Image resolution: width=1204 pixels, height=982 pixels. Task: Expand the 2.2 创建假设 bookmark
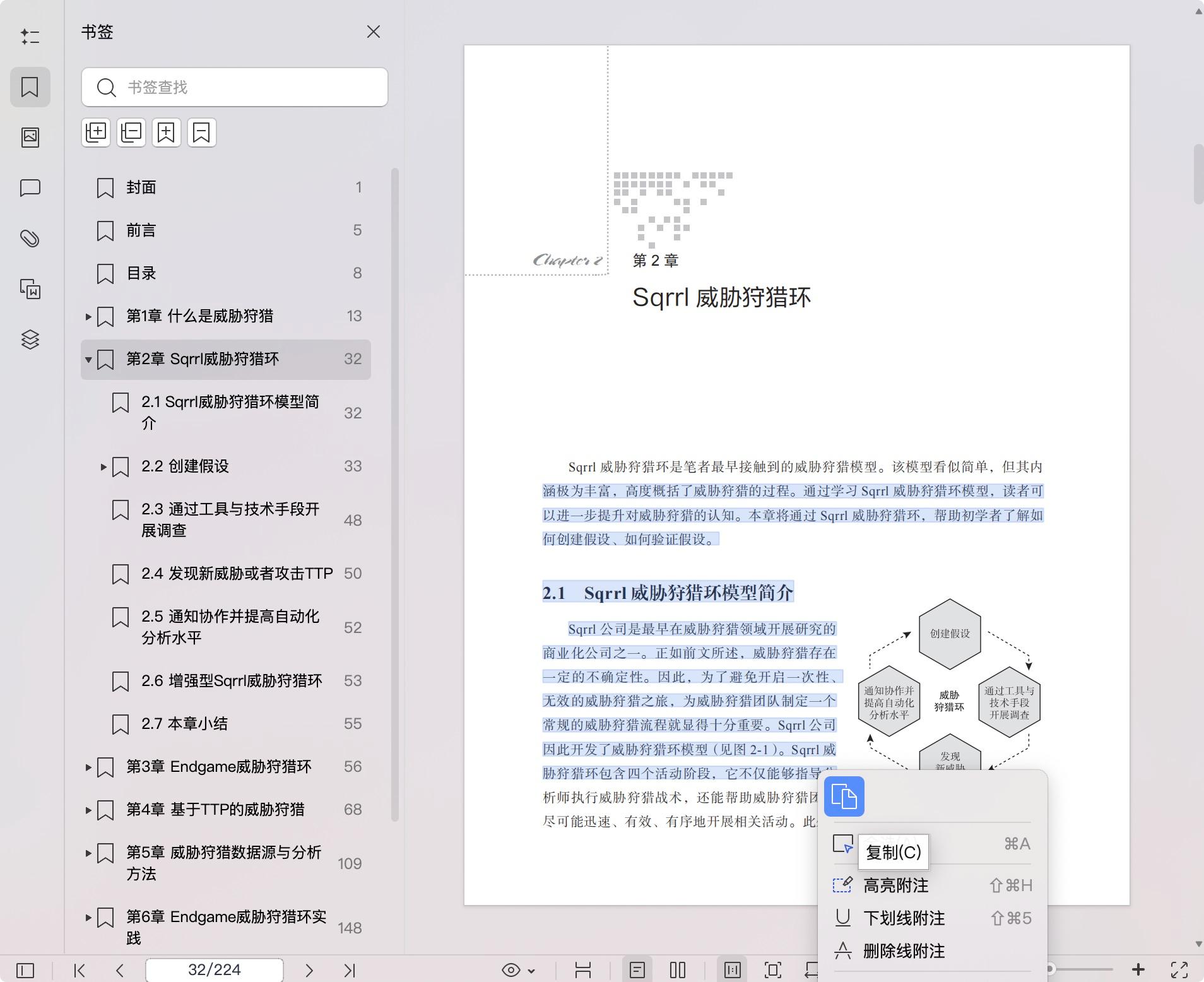103,467
